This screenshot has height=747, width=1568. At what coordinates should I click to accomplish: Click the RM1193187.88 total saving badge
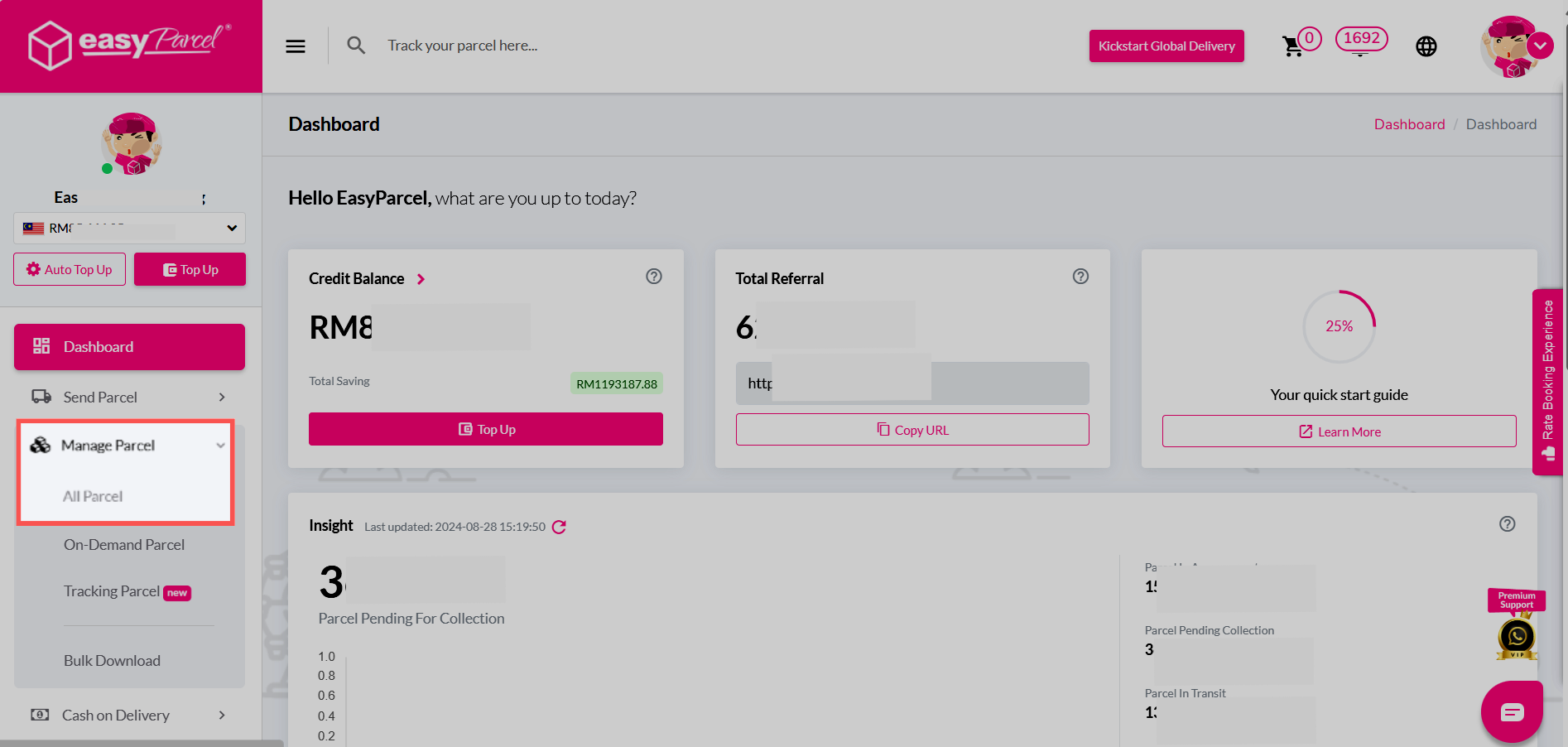pyautogui.click(x=617, y=383)
